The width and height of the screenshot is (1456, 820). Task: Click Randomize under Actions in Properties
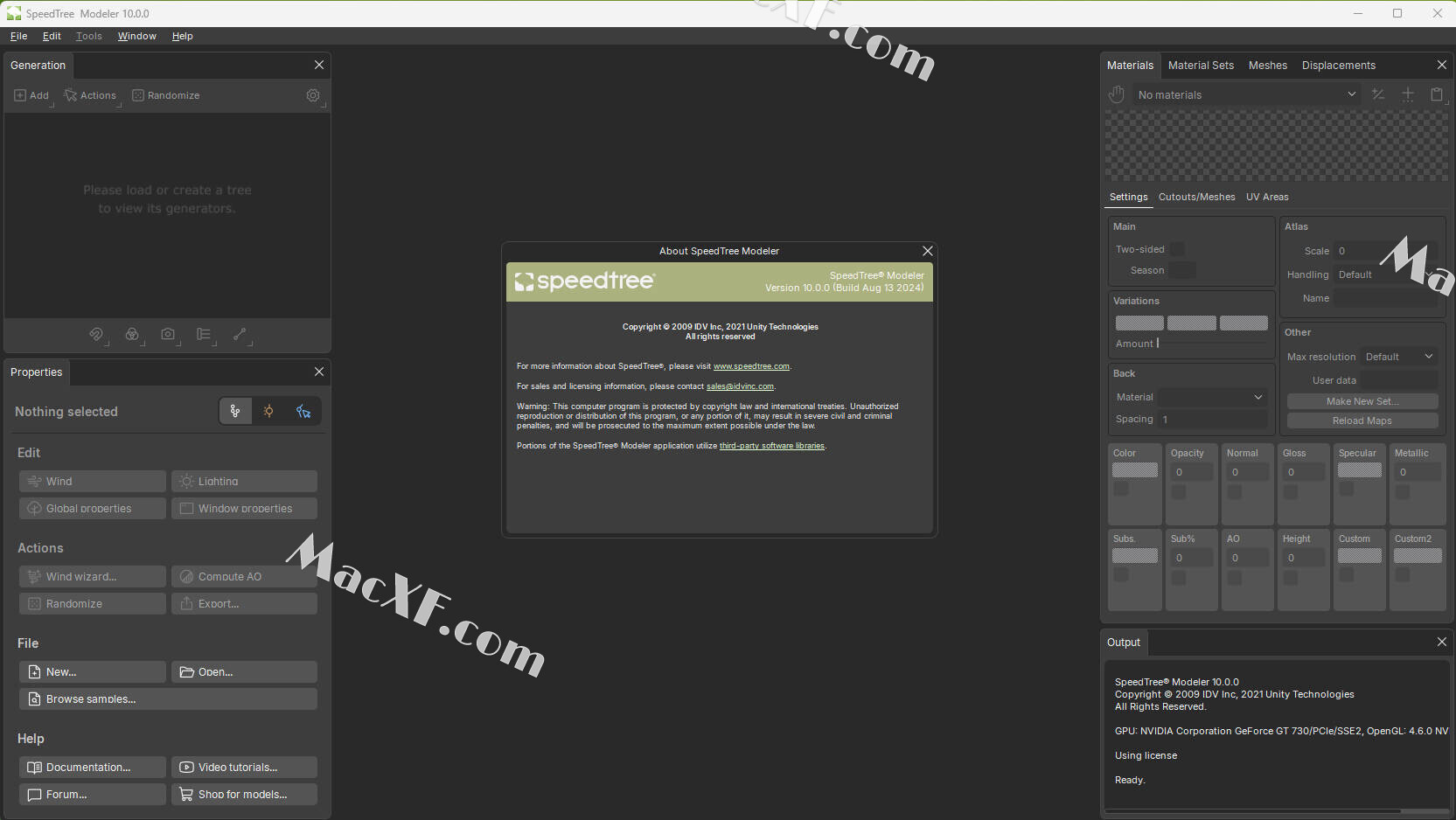point(92,604)
